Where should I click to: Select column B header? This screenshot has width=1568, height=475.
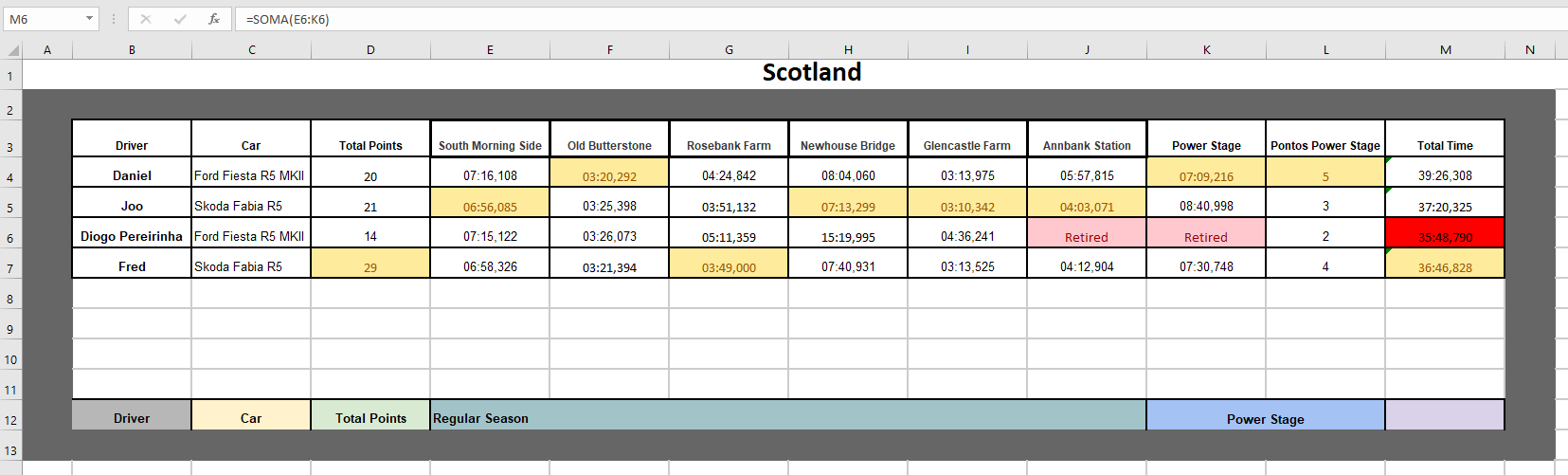pyautogui.click(x=132, y=50)
